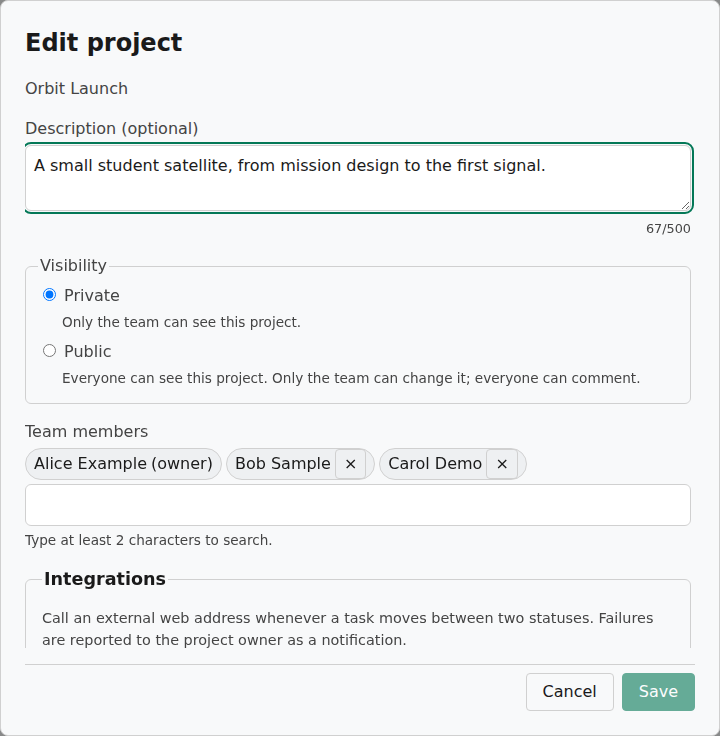
Task: Click the Description (optional) label
Action: [x=112, y=128]
